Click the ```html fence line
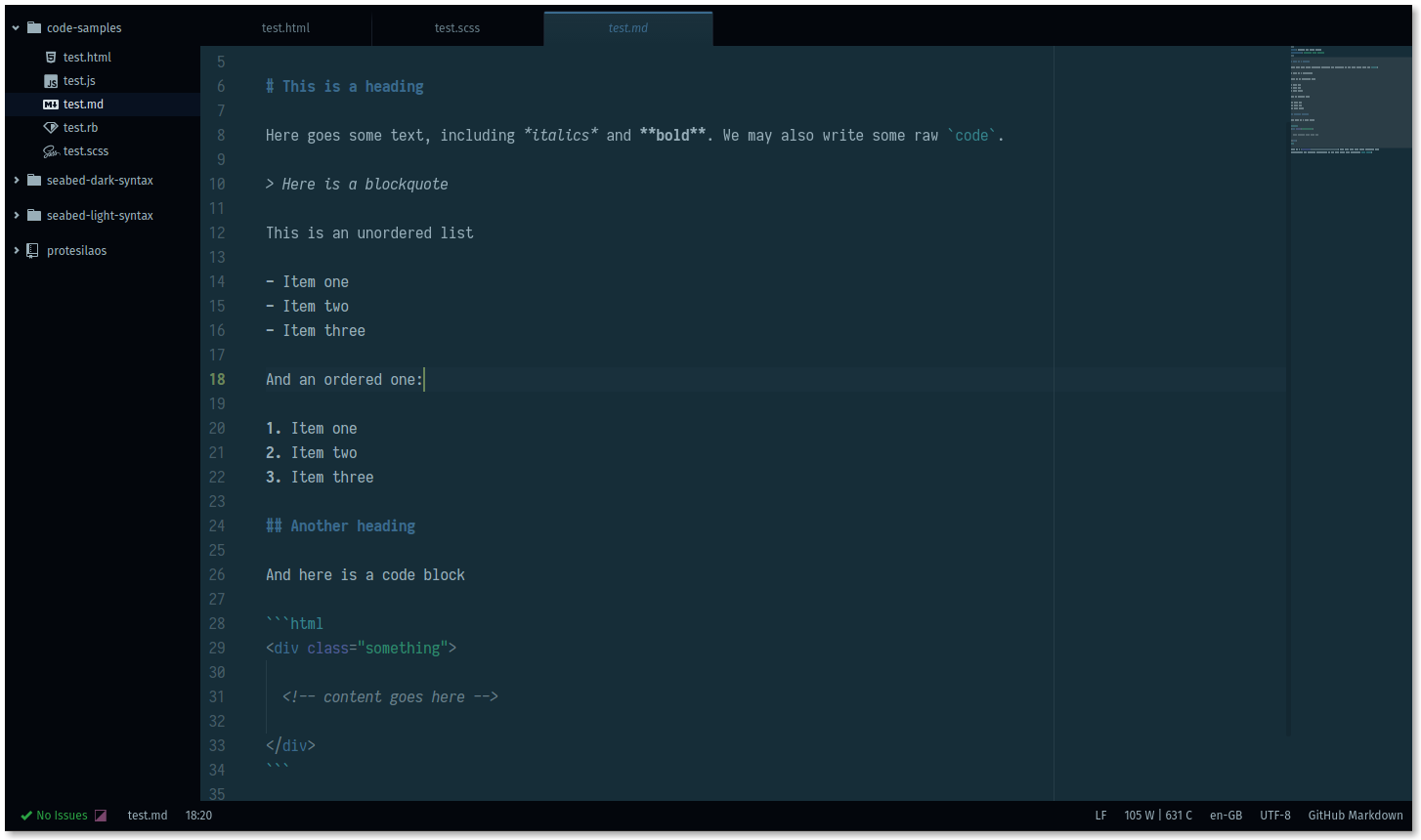Image resolution: width=1421 pixels, height=840 pixels. pyautogui.click(x=294, y=624)
